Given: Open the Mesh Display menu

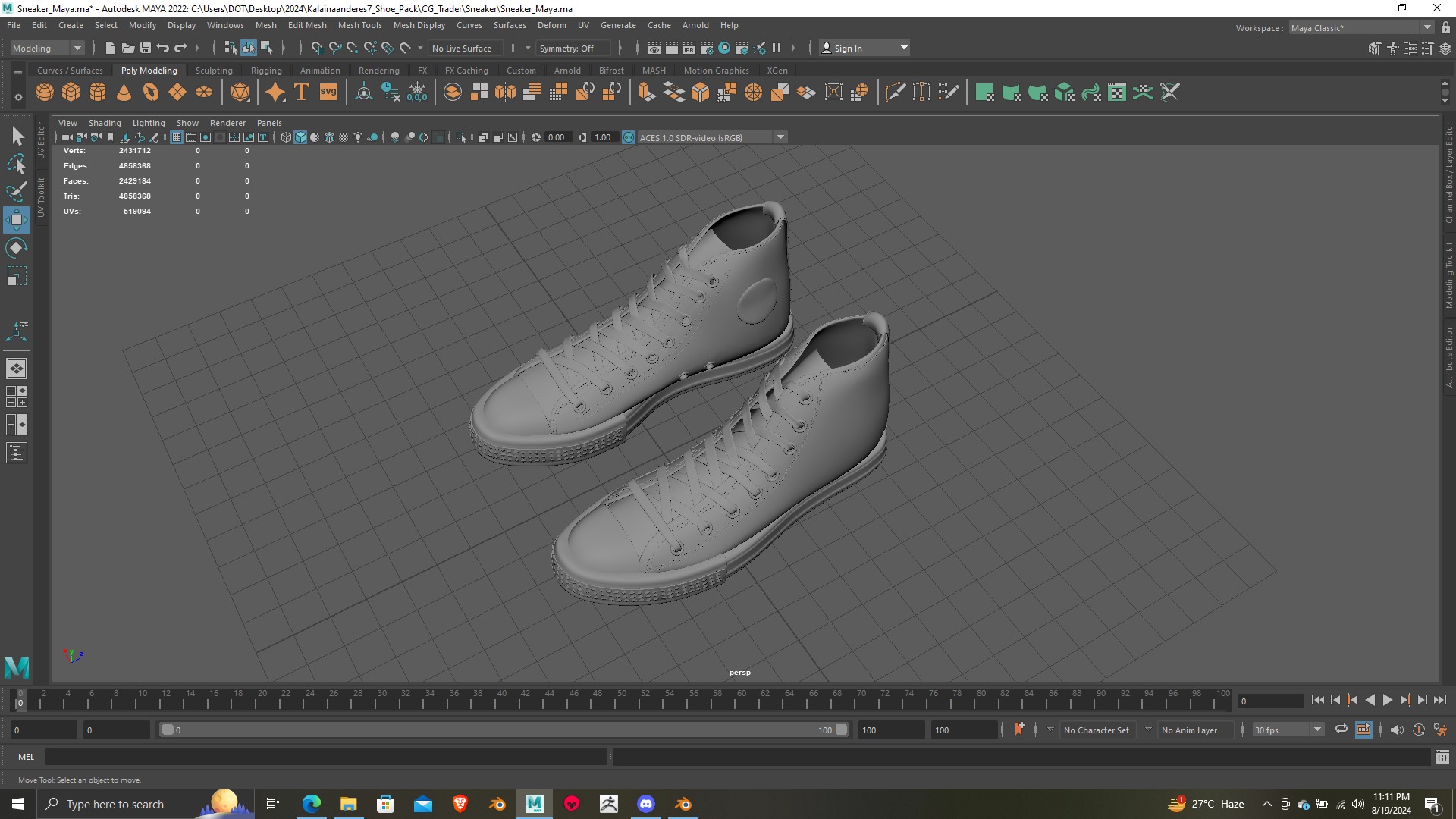Looking at the screenshot, I should 419,25.
